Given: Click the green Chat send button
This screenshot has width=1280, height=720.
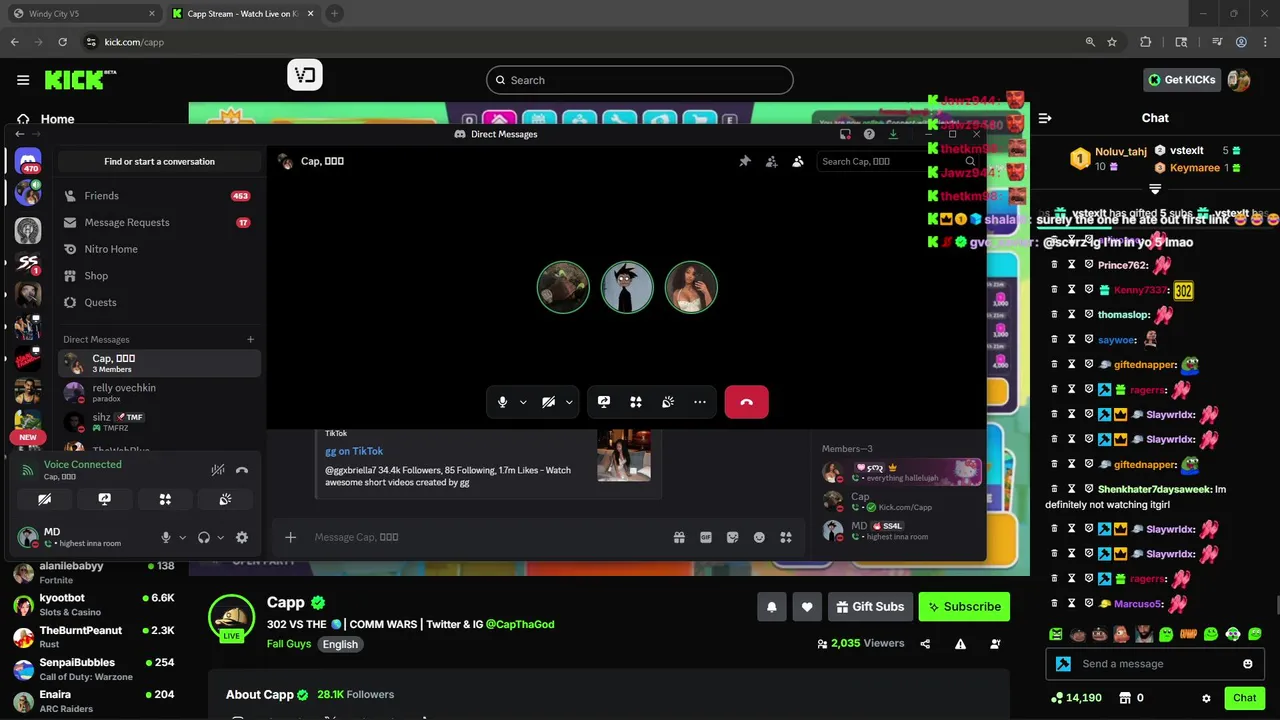Looking at the screenshot, I should coord(1244,698).
